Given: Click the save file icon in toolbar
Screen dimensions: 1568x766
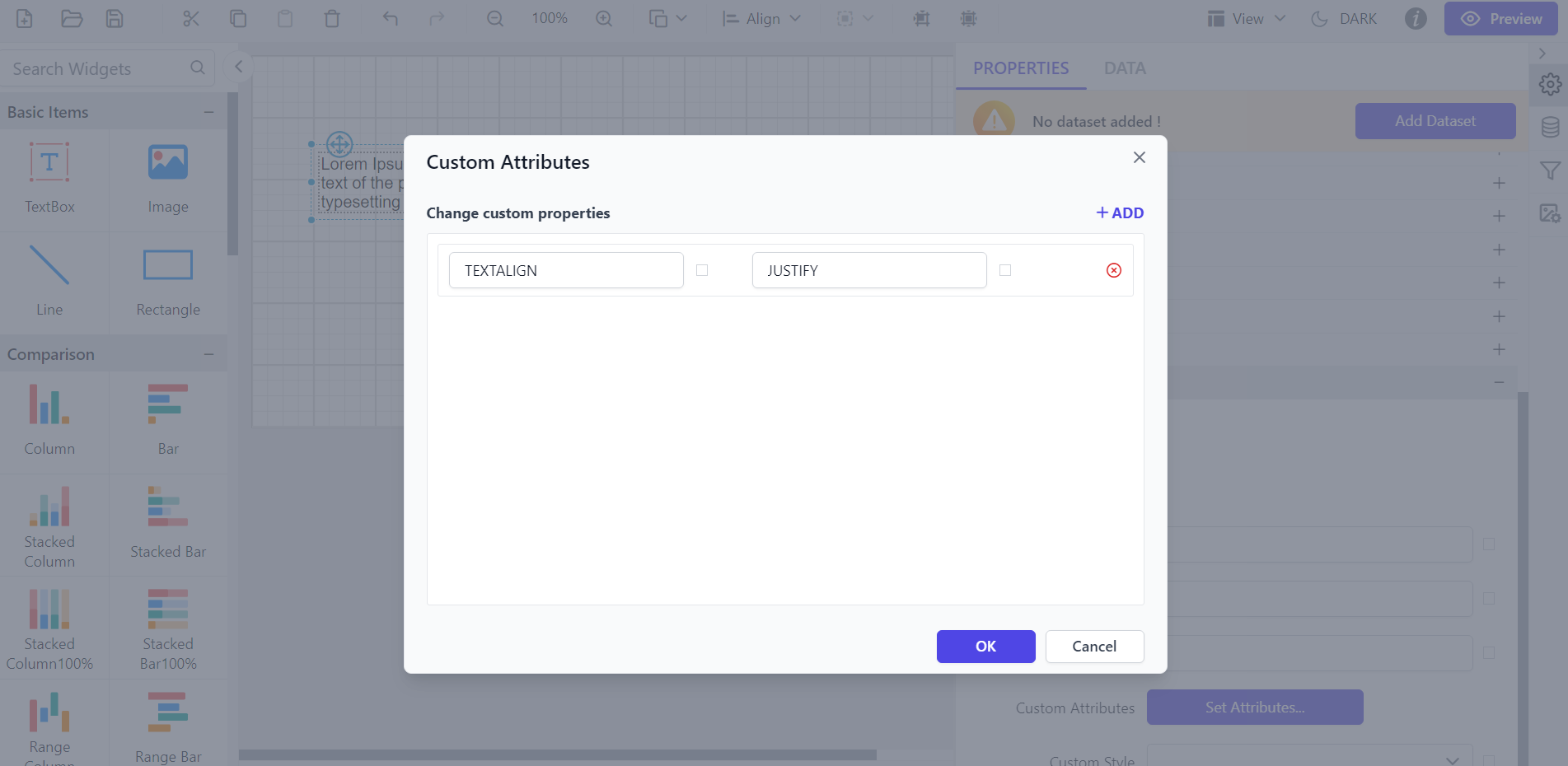Looking at the screenshot, I should click(x=115, y=18).
